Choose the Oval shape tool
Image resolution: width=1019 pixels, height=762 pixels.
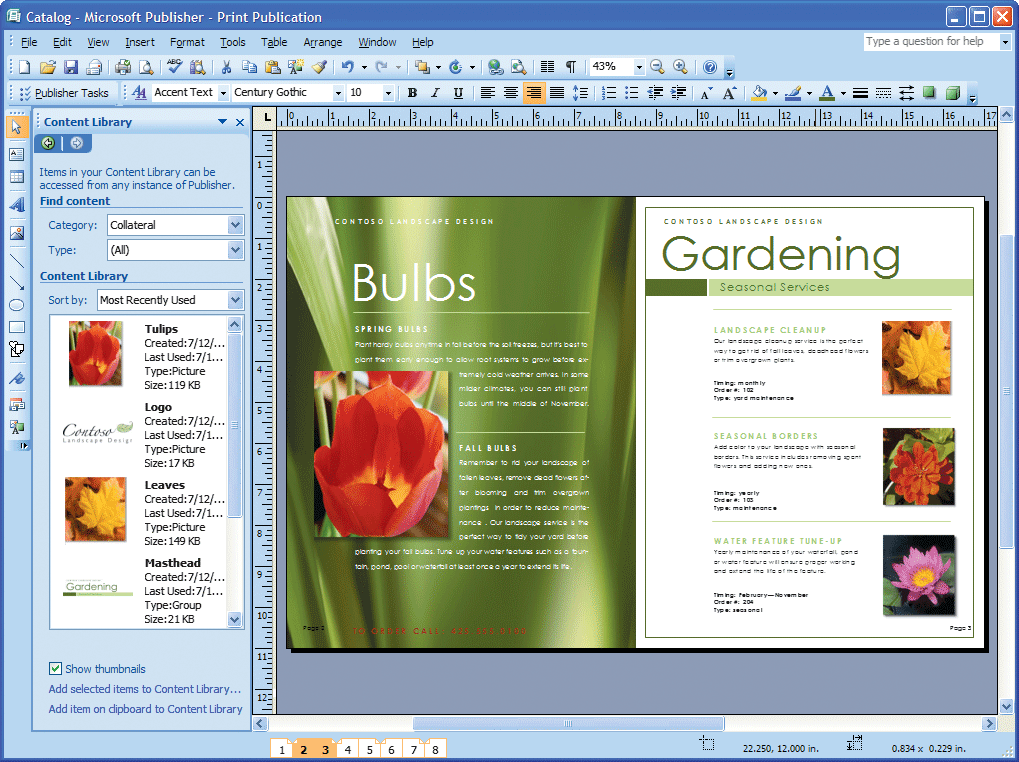(16, 304)
